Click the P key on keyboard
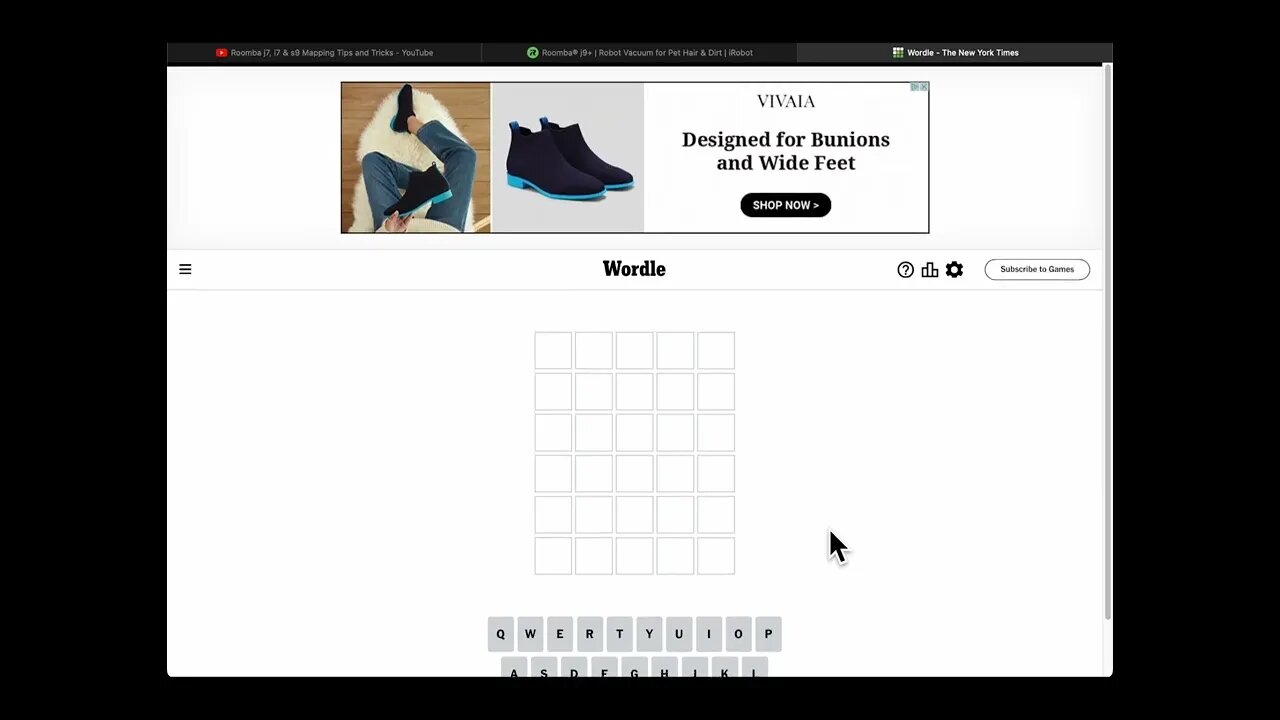Image resolution: width=1280 pixels, height=720 pixels. 768,634
